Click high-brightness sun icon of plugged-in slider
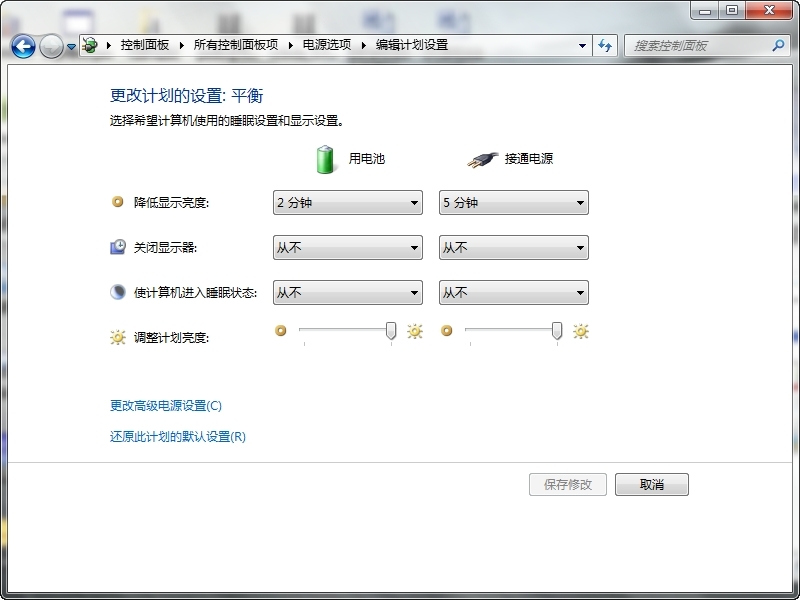 point(581,332)
